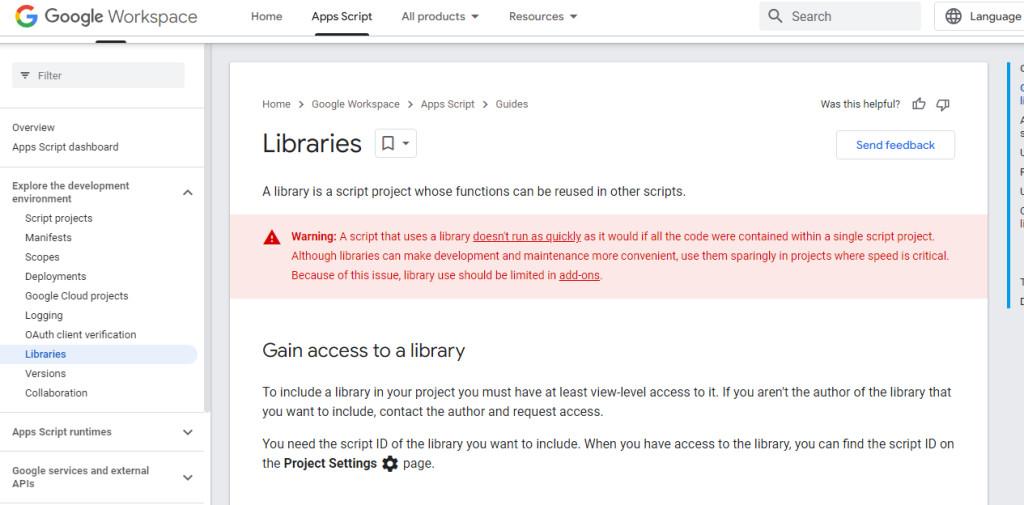The height and width of the screenshot is (505, 1024).
Task: Expand Google services and external APIs
Action: coord(187,478)
